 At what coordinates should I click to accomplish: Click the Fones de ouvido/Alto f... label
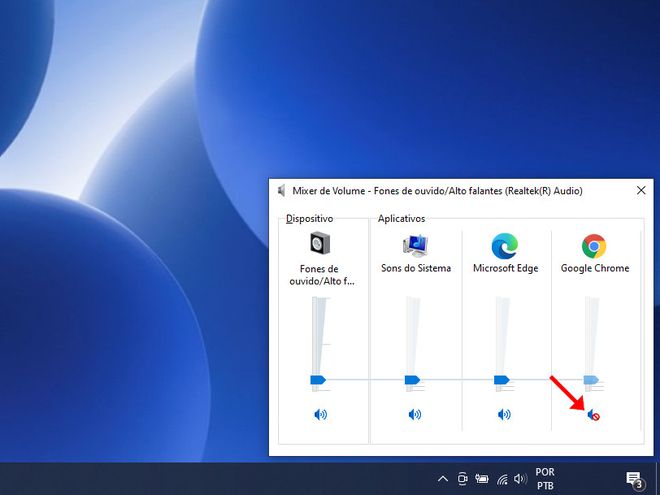point(322,275)
